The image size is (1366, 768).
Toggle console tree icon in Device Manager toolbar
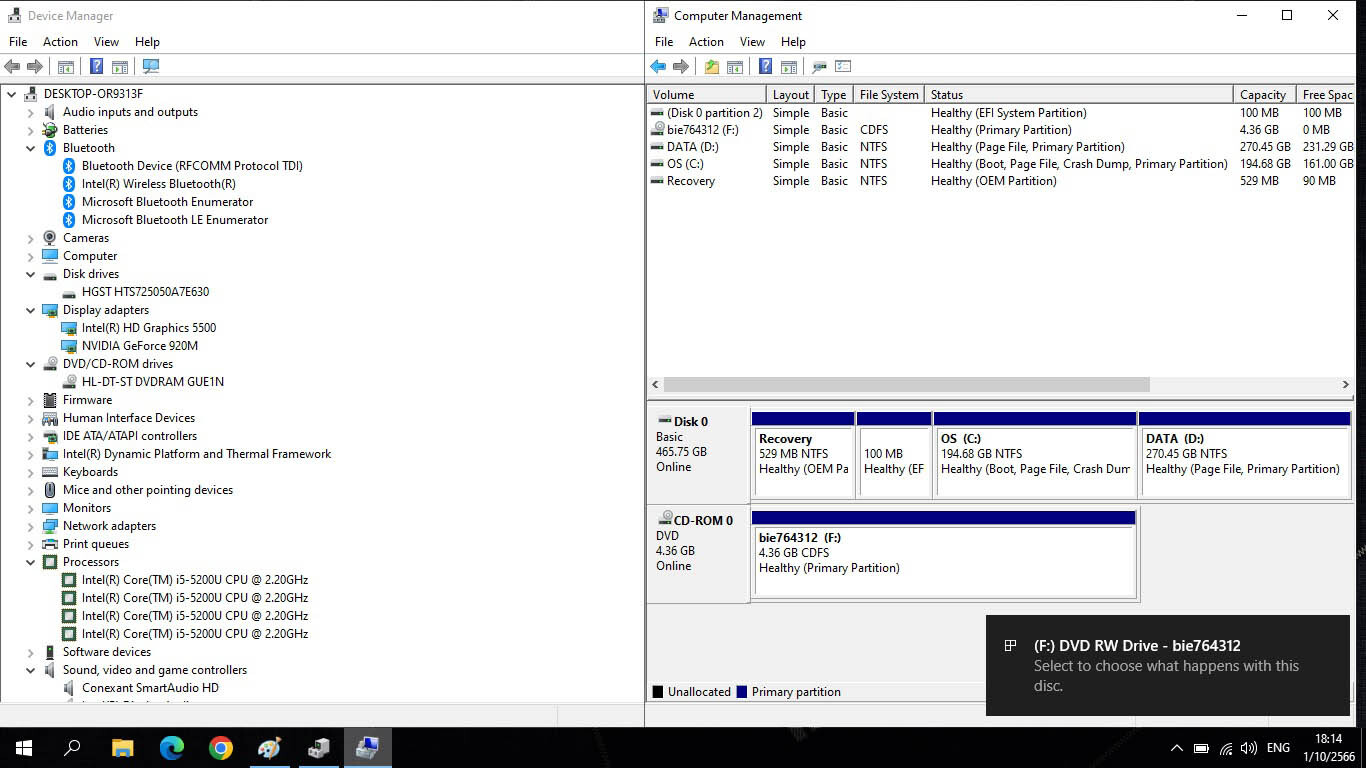coord(66,67)
